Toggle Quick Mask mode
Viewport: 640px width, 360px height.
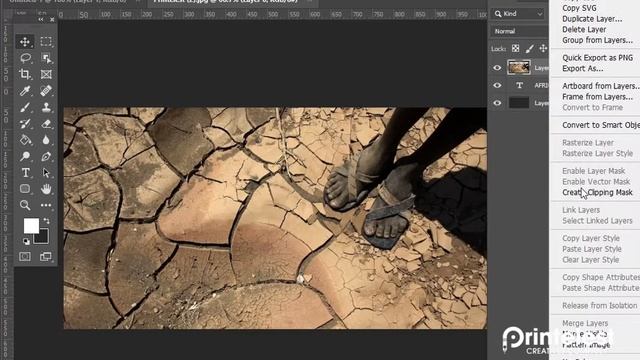[x=25, y=256]
